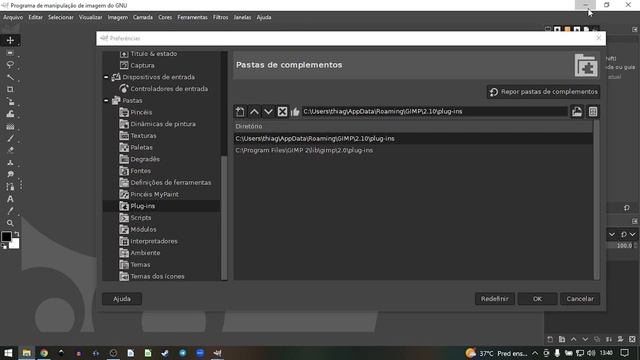Viewport: 640px width, 360px height.
Task: Open Pincéis MyPaint folder settings
Action: coord(154,194)
